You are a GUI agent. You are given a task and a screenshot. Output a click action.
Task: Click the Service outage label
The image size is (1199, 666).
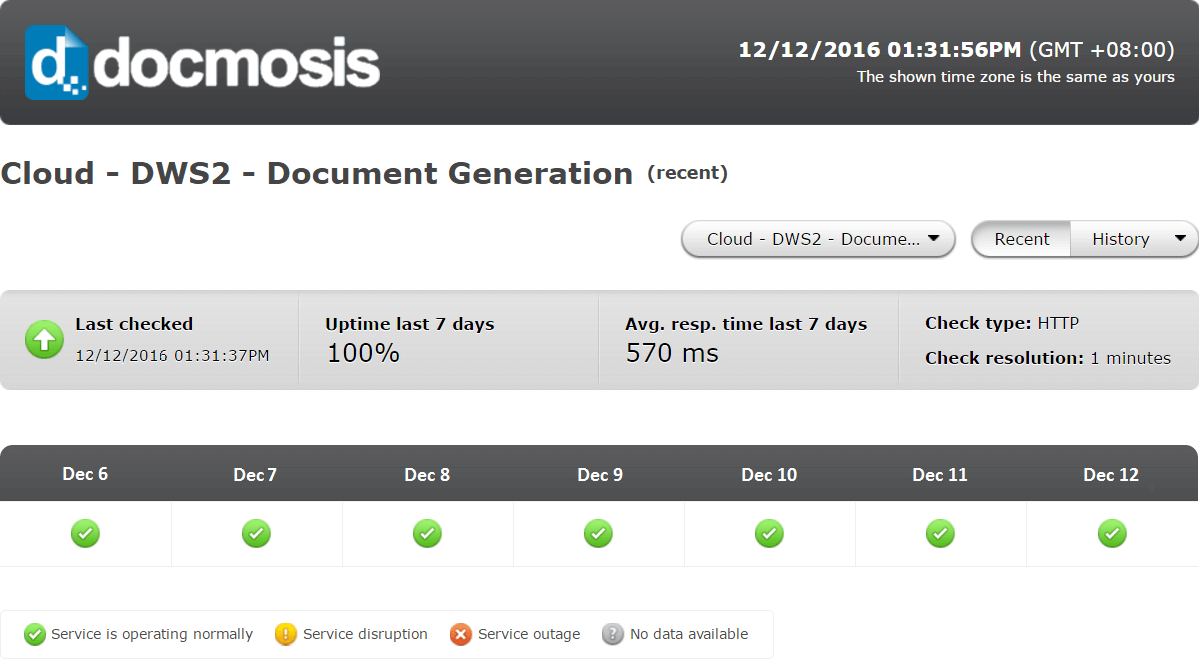click(x=529, y=634)
